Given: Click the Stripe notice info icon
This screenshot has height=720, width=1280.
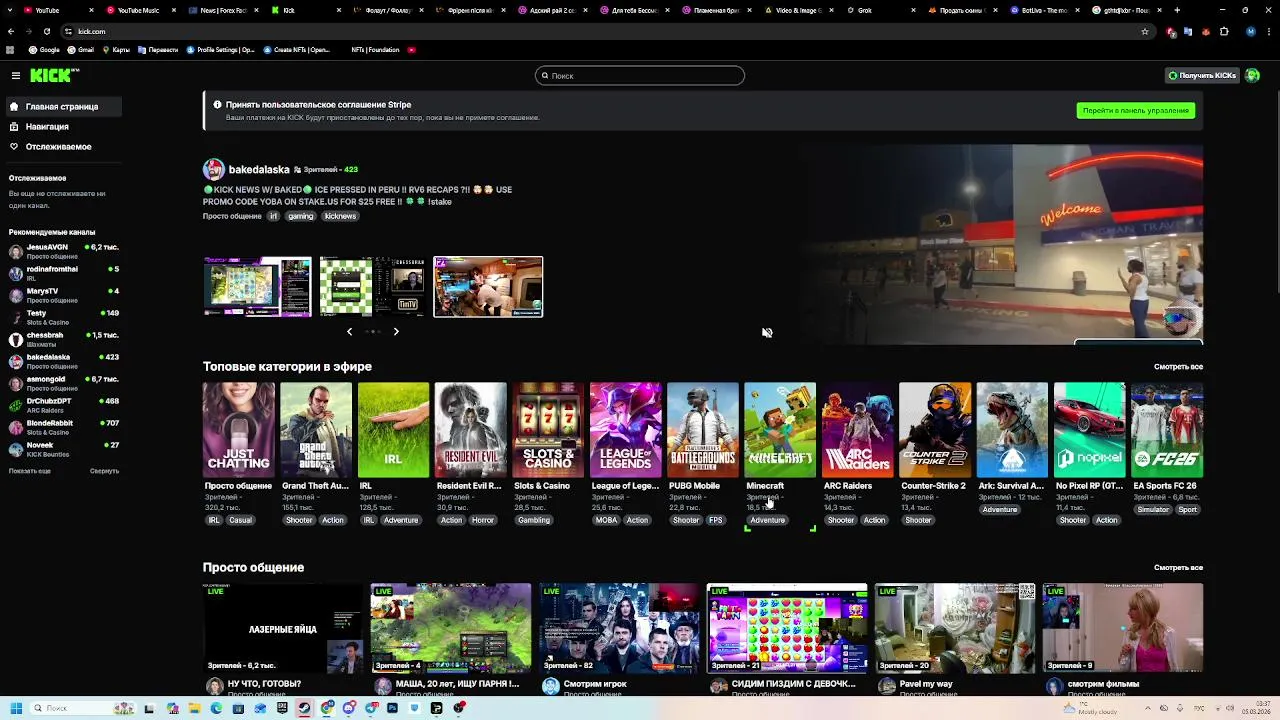Looking at the screenshot, I should pyautogui.click(x=217, y=104).
